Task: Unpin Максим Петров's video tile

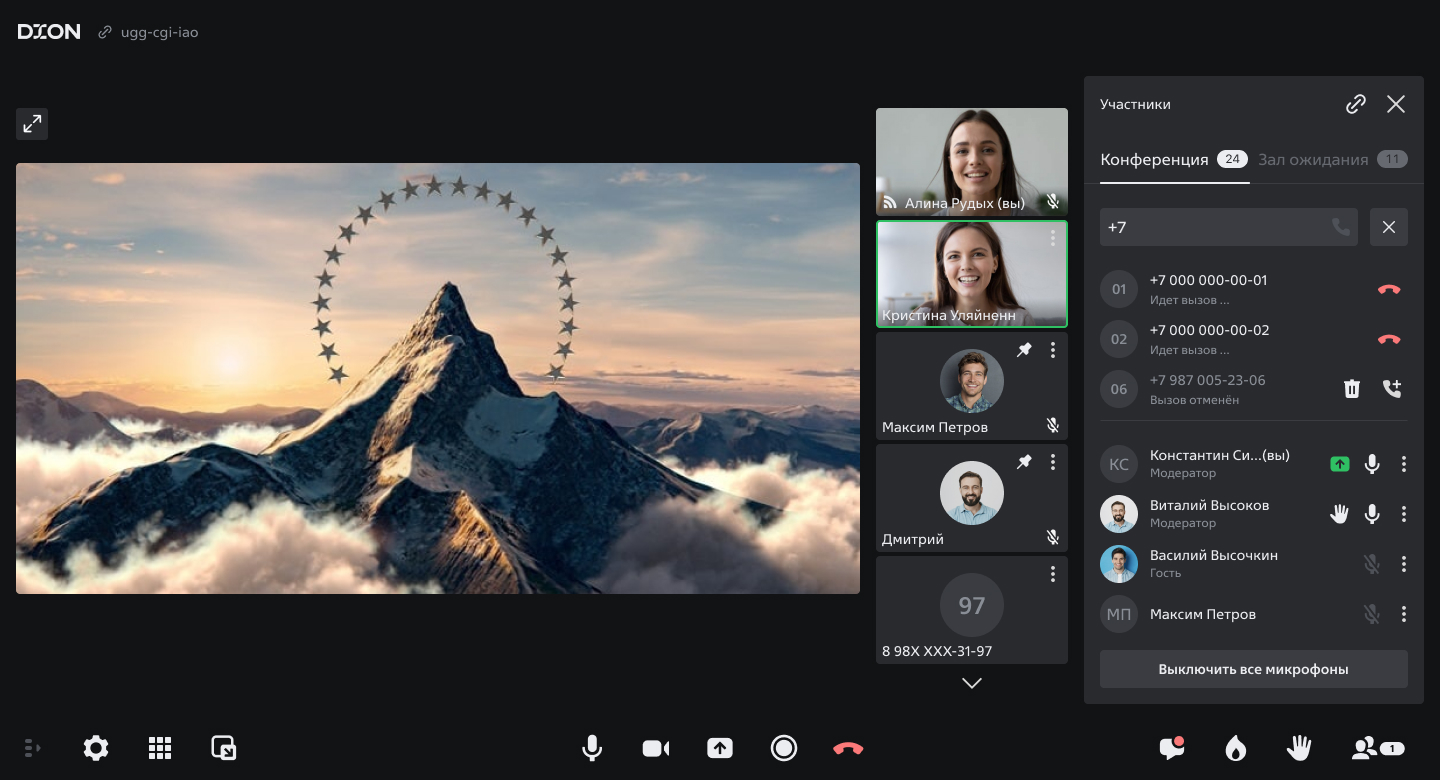Action: pyautogui.click(x=1024, y=350)
